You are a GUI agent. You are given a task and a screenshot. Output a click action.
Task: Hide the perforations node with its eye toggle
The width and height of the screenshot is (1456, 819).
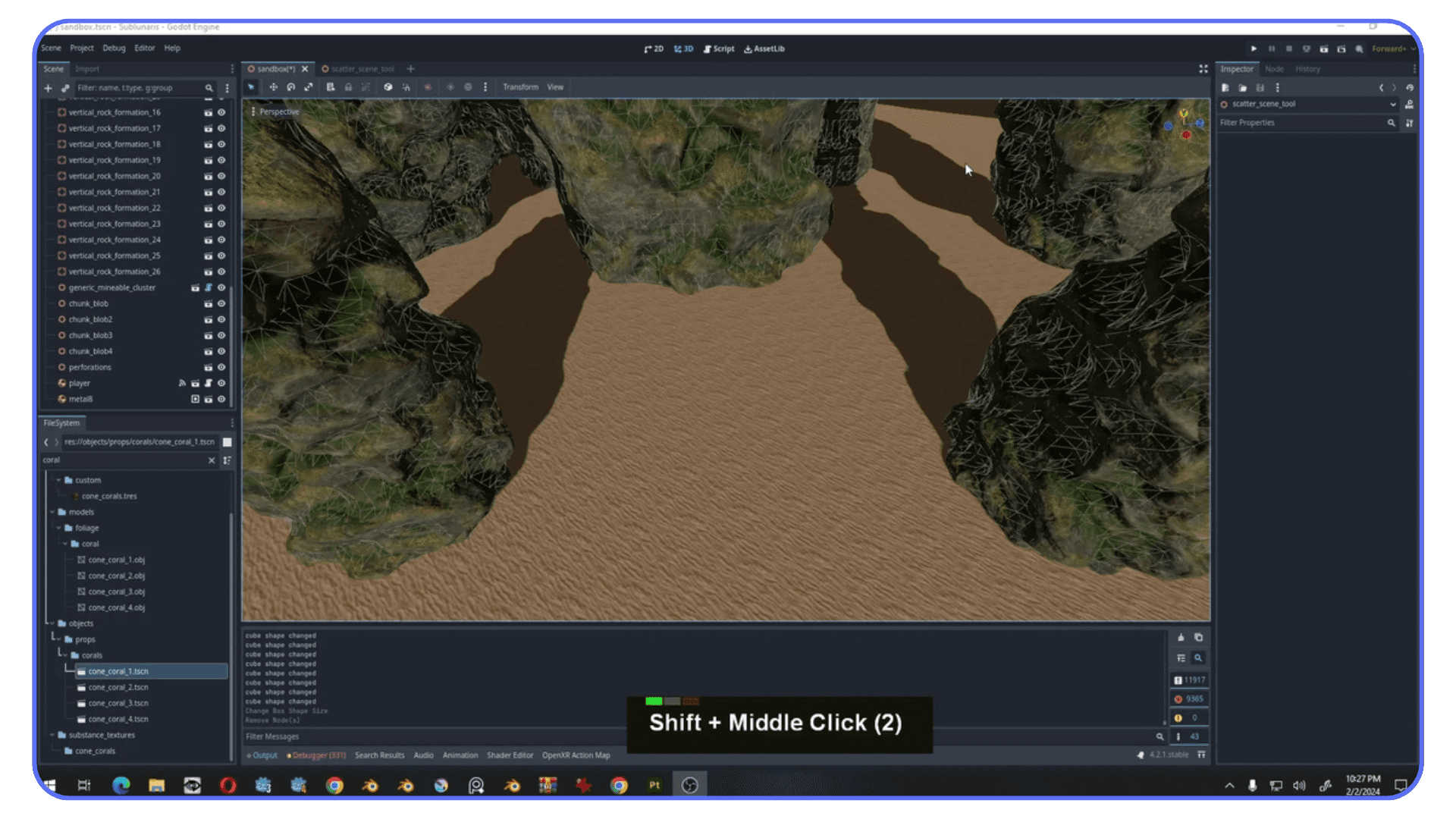(221, 367)
